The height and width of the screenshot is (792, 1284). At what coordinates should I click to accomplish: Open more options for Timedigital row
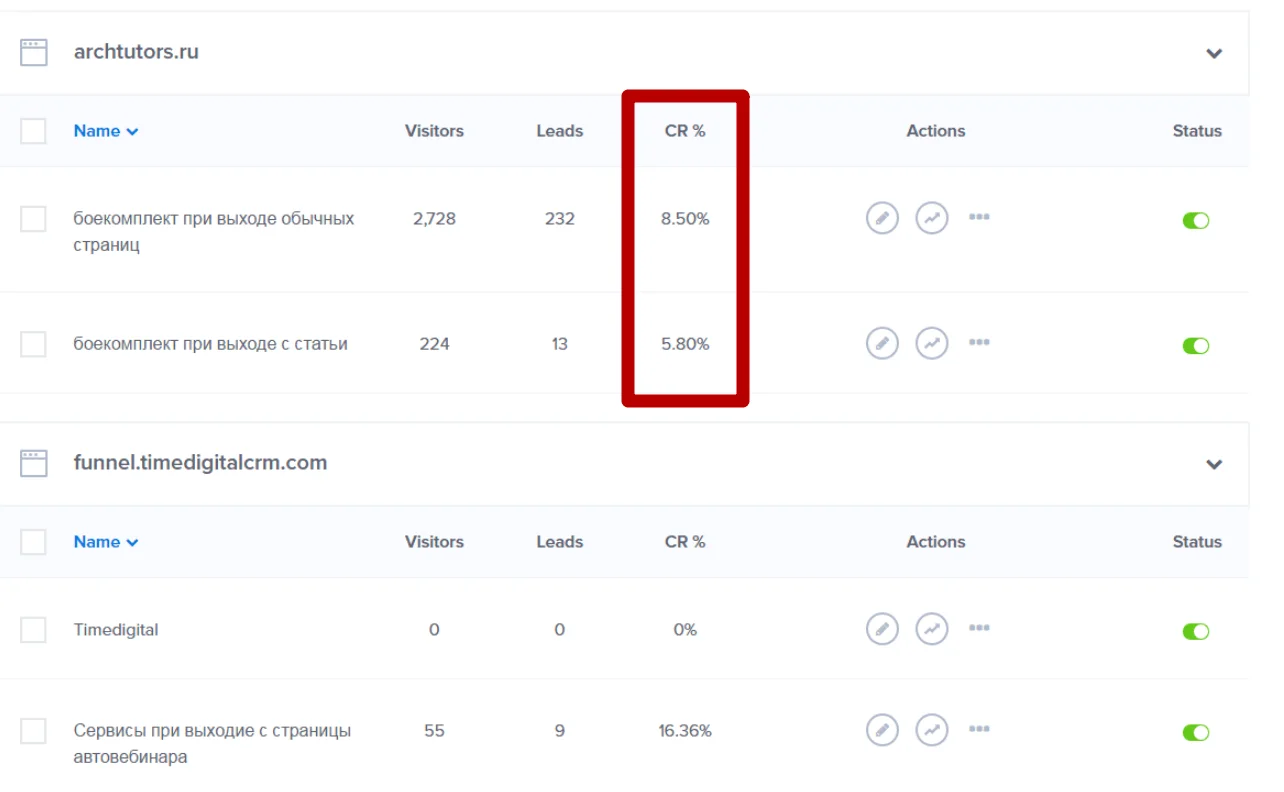click(x=979, y=629)
